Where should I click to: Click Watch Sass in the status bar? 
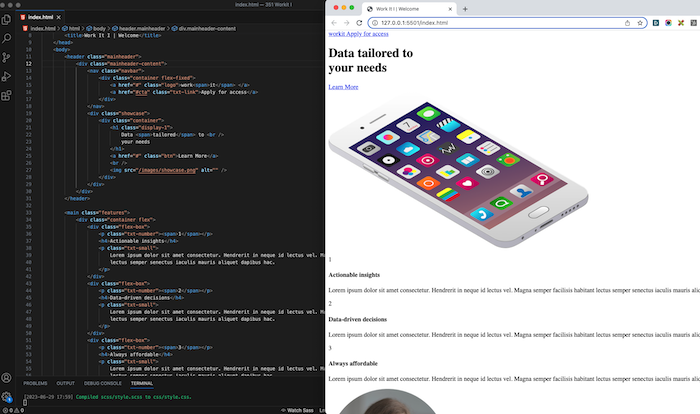click(x=297, y=410)
